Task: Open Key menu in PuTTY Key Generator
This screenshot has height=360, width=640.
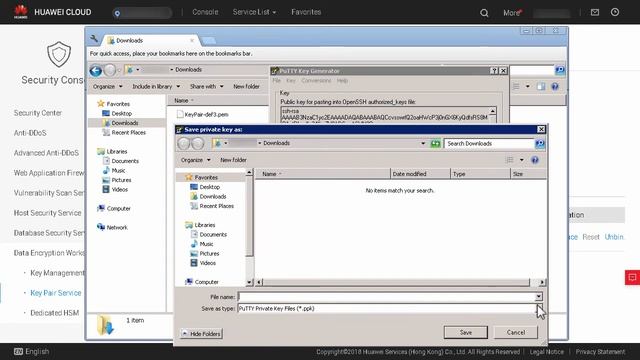Action: pos(291,81)
